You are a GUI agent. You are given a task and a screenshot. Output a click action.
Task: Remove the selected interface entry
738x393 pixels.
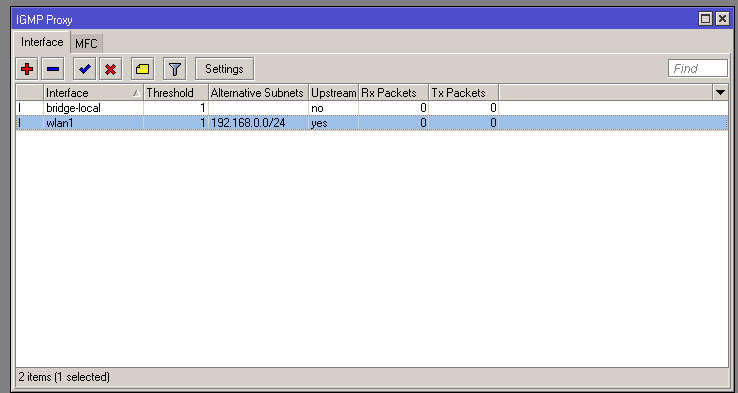(53, 69)
